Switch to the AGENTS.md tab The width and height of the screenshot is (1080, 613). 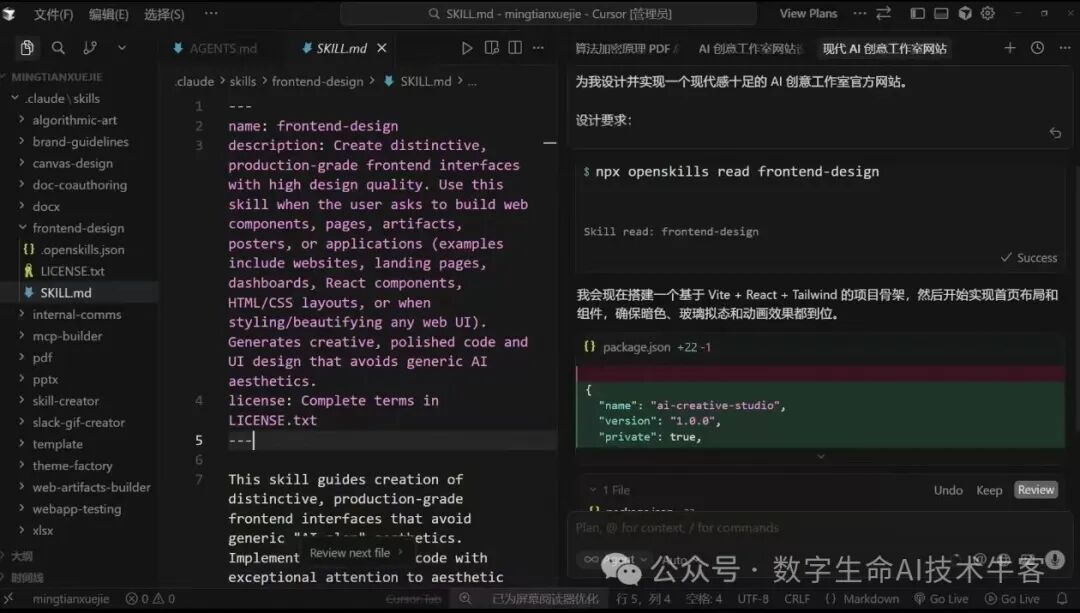[x=225, y=47]
